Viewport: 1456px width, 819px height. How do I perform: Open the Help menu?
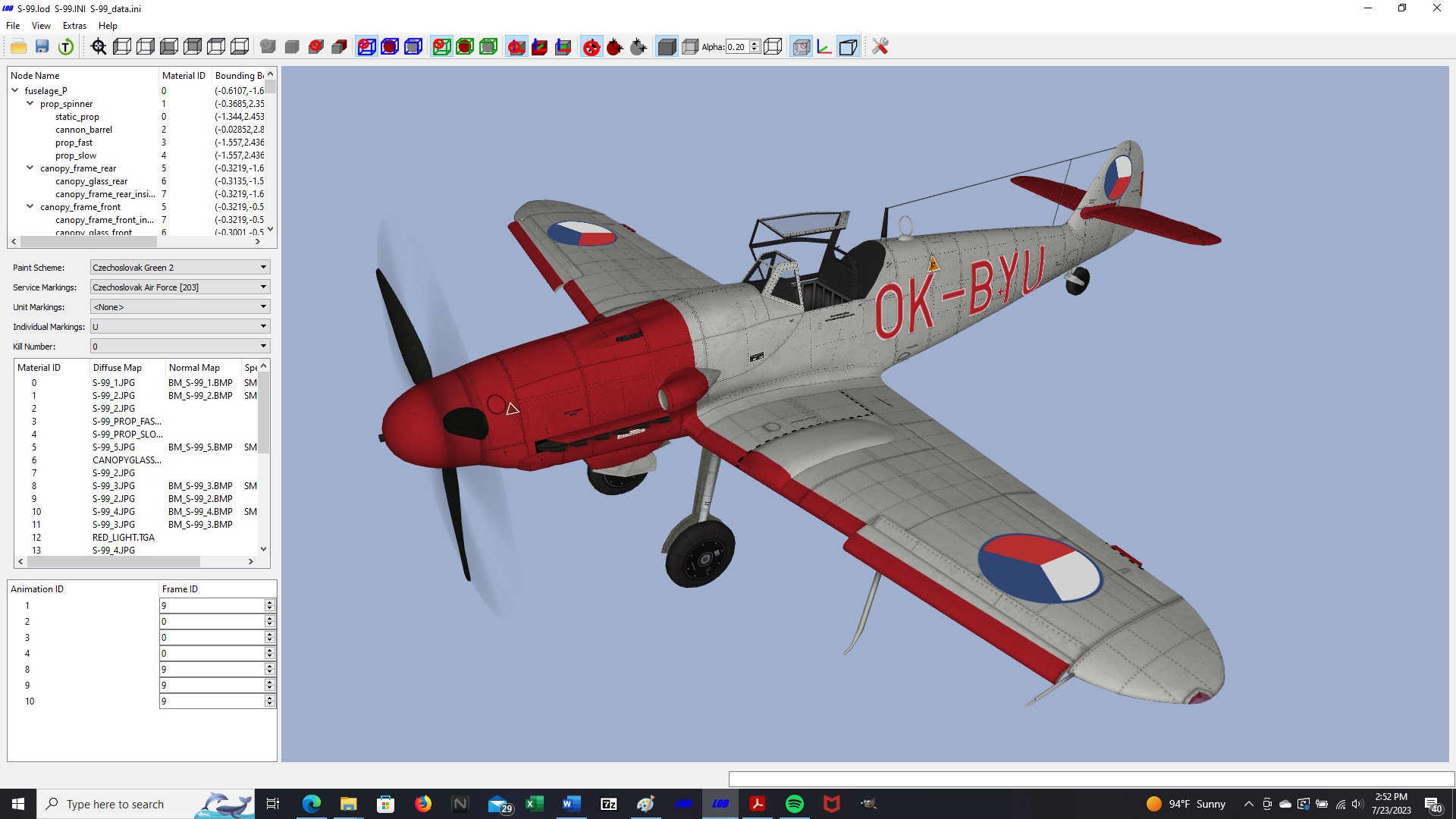coord(108,25)
